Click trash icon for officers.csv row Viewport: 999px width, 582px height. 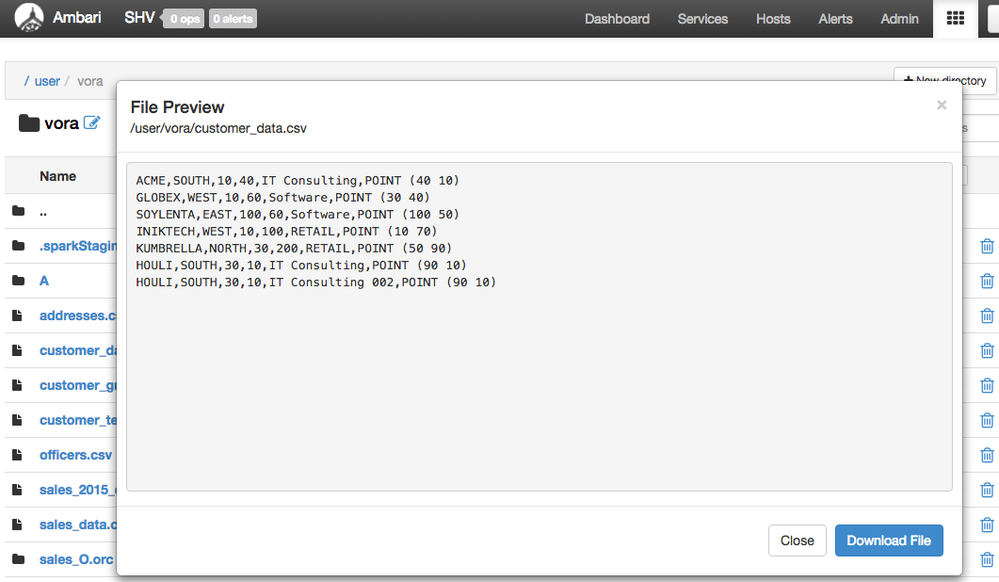(987, 455)
